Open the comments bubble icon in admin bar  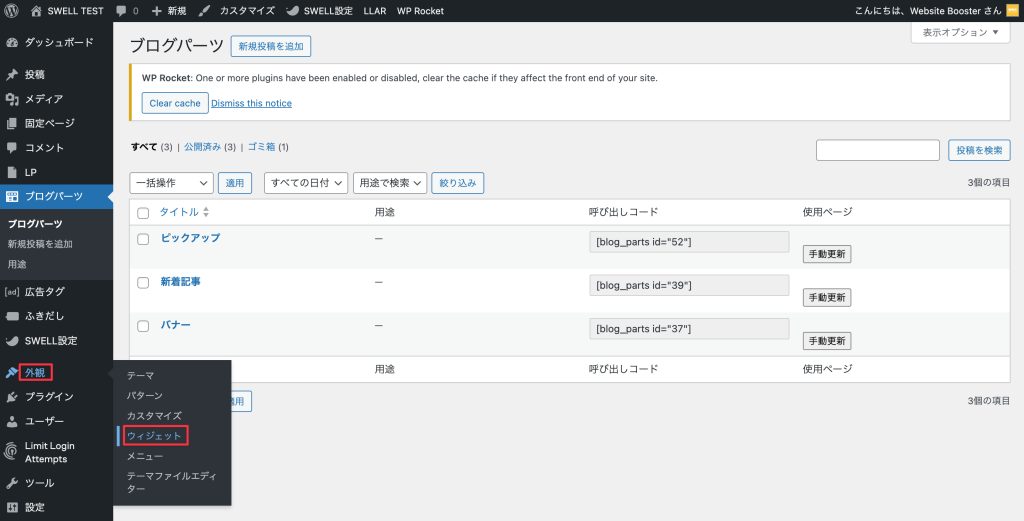(x=121, y=11)
